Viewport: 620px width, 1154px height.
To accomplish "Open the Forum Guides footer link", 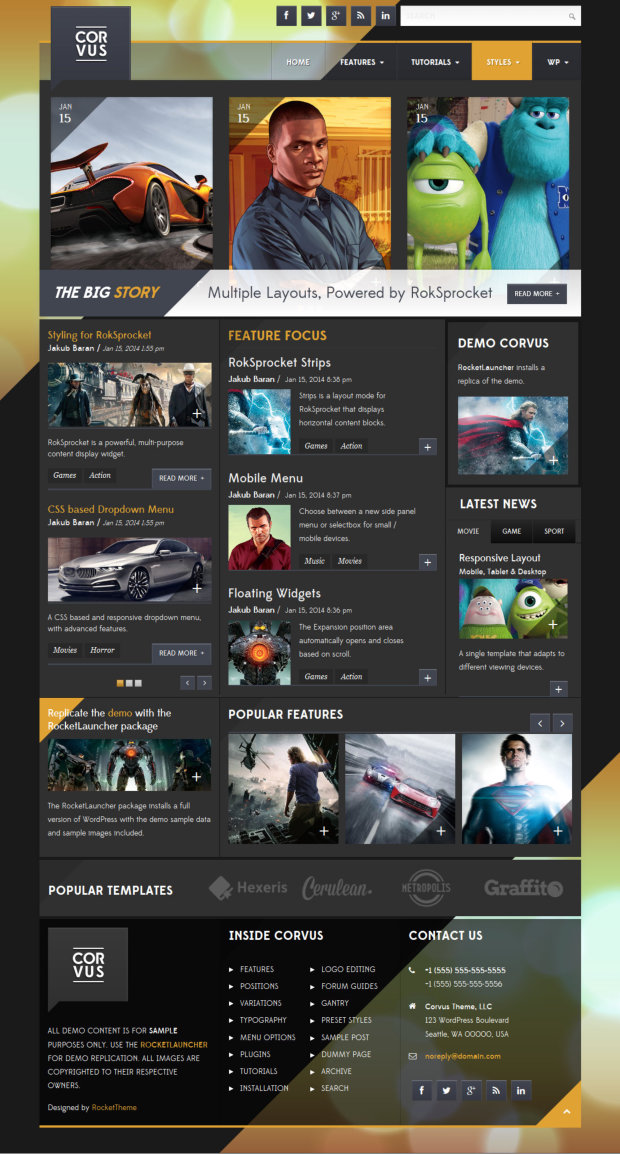I will [x=349, y=986].
